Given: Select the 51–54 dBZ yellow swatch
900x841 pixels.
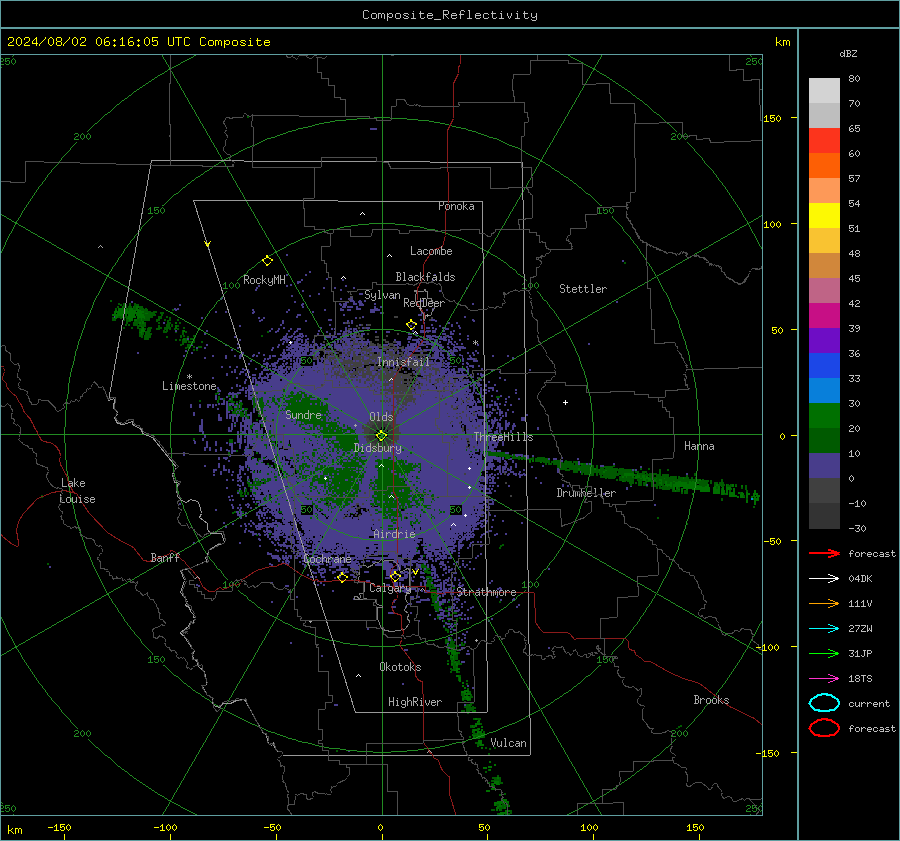Looking at the screenshot, I should 824,216.
